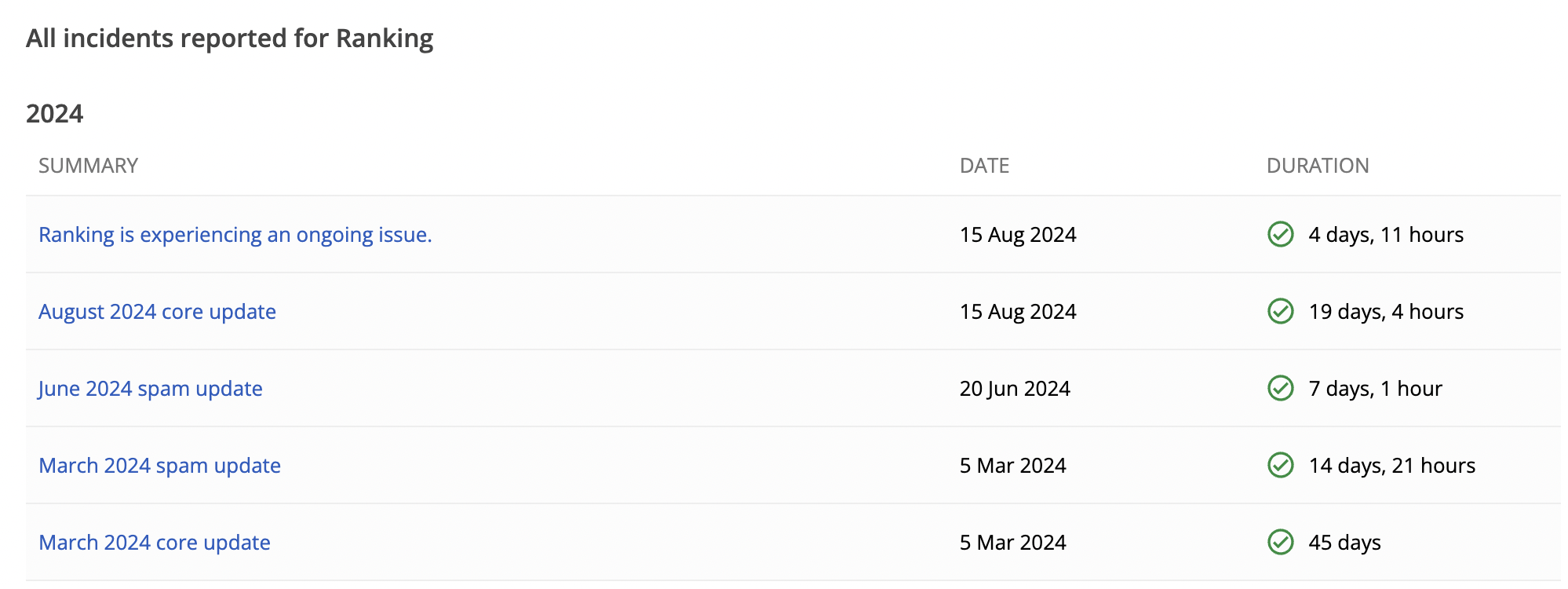Click the DURATION column header

click(1318, 166)
